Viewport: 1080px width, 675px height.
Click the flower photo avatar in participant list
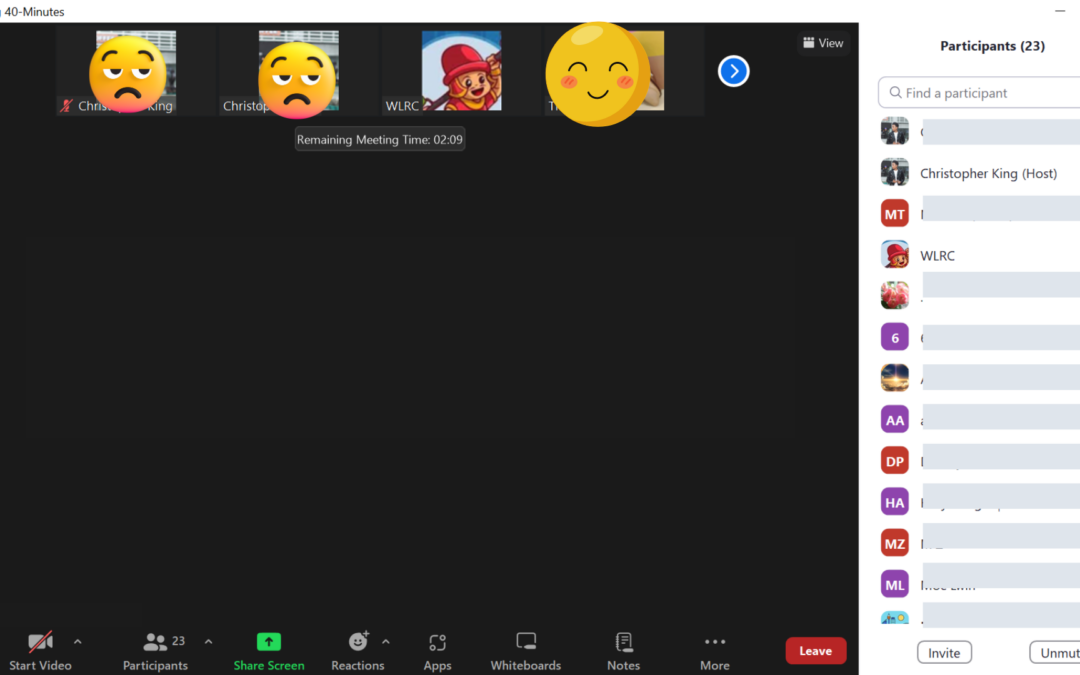pos(895,295)
